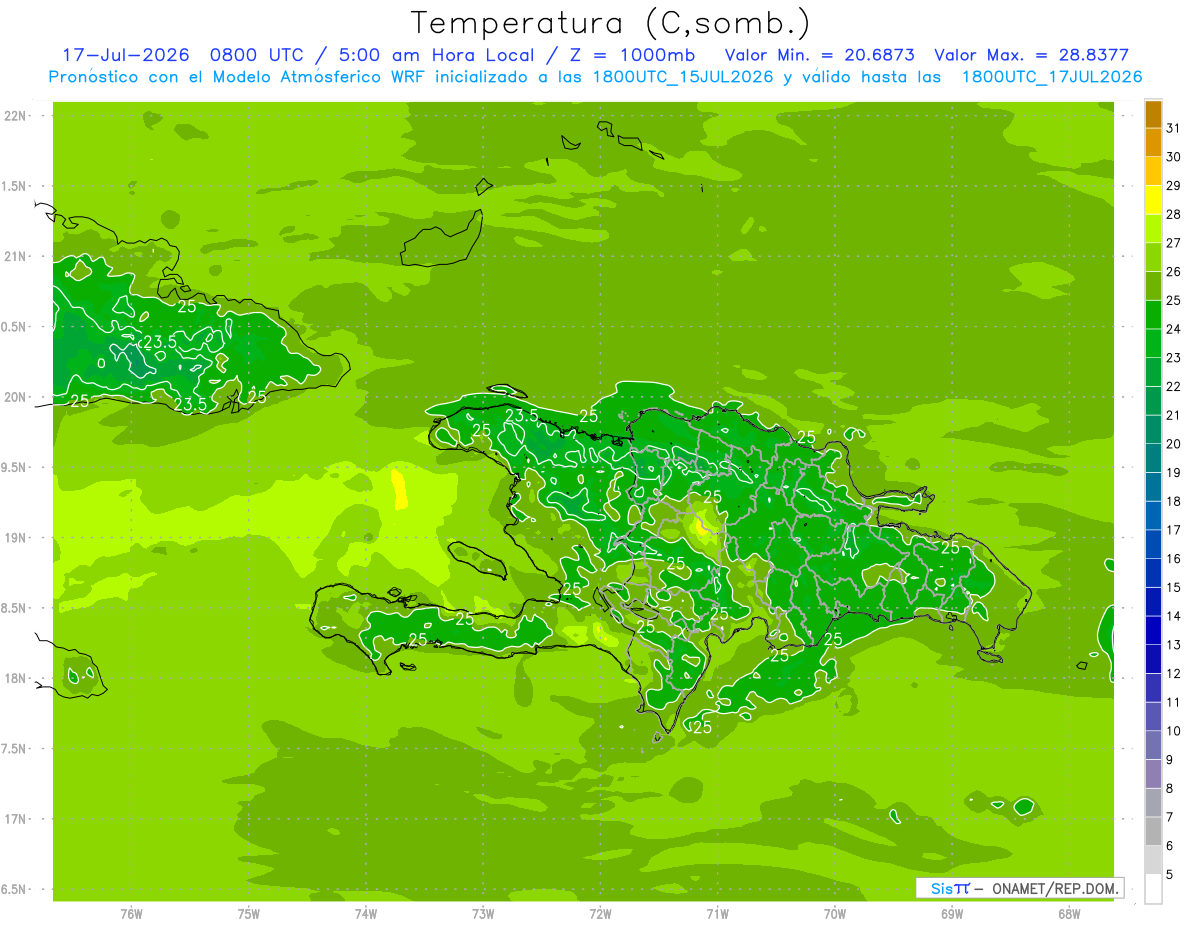Click the legend value '11' on the color bar
Screen dimensions: 1200x927
(x=1173, y=702)
